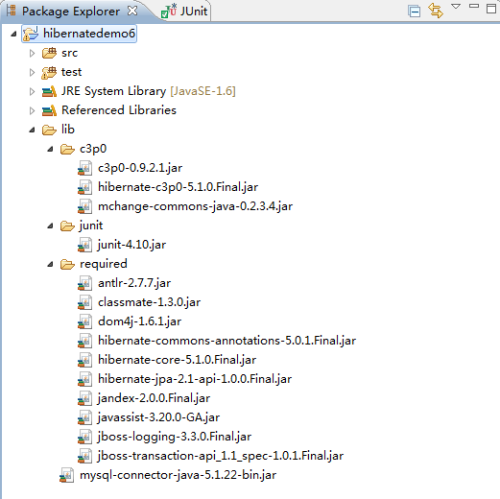Viewport: 500px width, 499px height.
Task: Click jar icon of mysql-connector-java-5.1.22-bin.jar
Action: point(66,475)
